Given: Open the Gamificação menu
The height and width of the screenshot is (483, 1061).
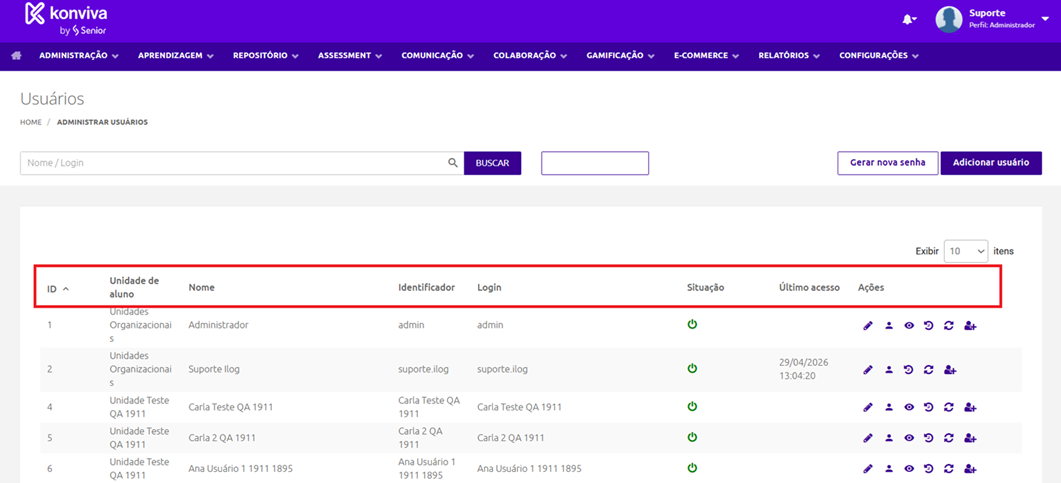Looking at the screenshot, I should coord(620,56).
